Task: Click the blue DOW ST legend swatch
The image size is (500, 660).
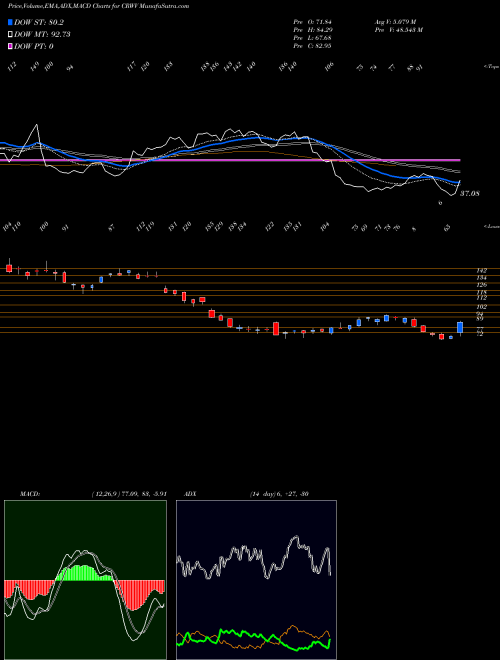Action: (x=11, y=22)
